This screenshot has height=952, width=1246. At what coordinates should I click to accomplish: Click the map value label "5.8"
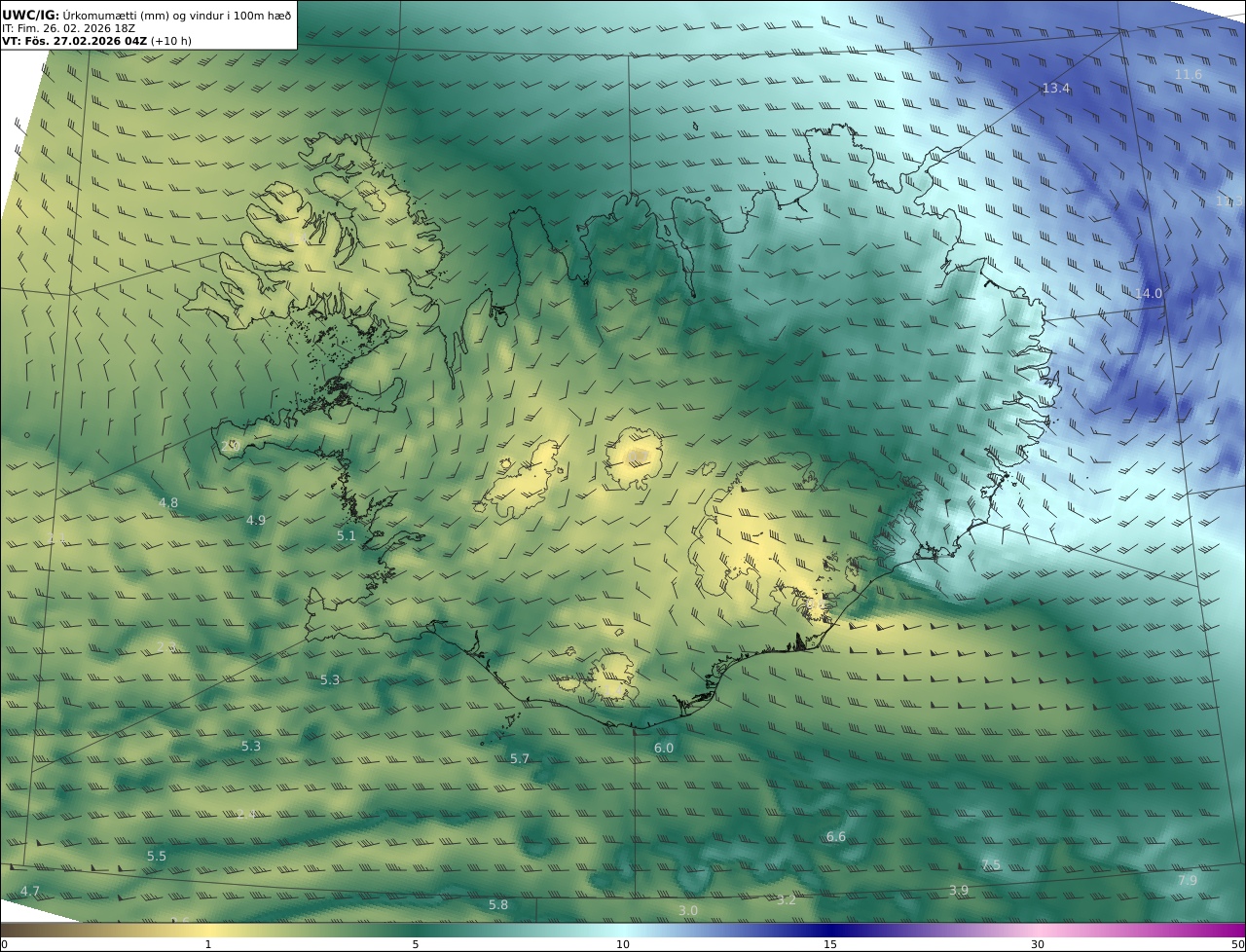tap(498, 905)
